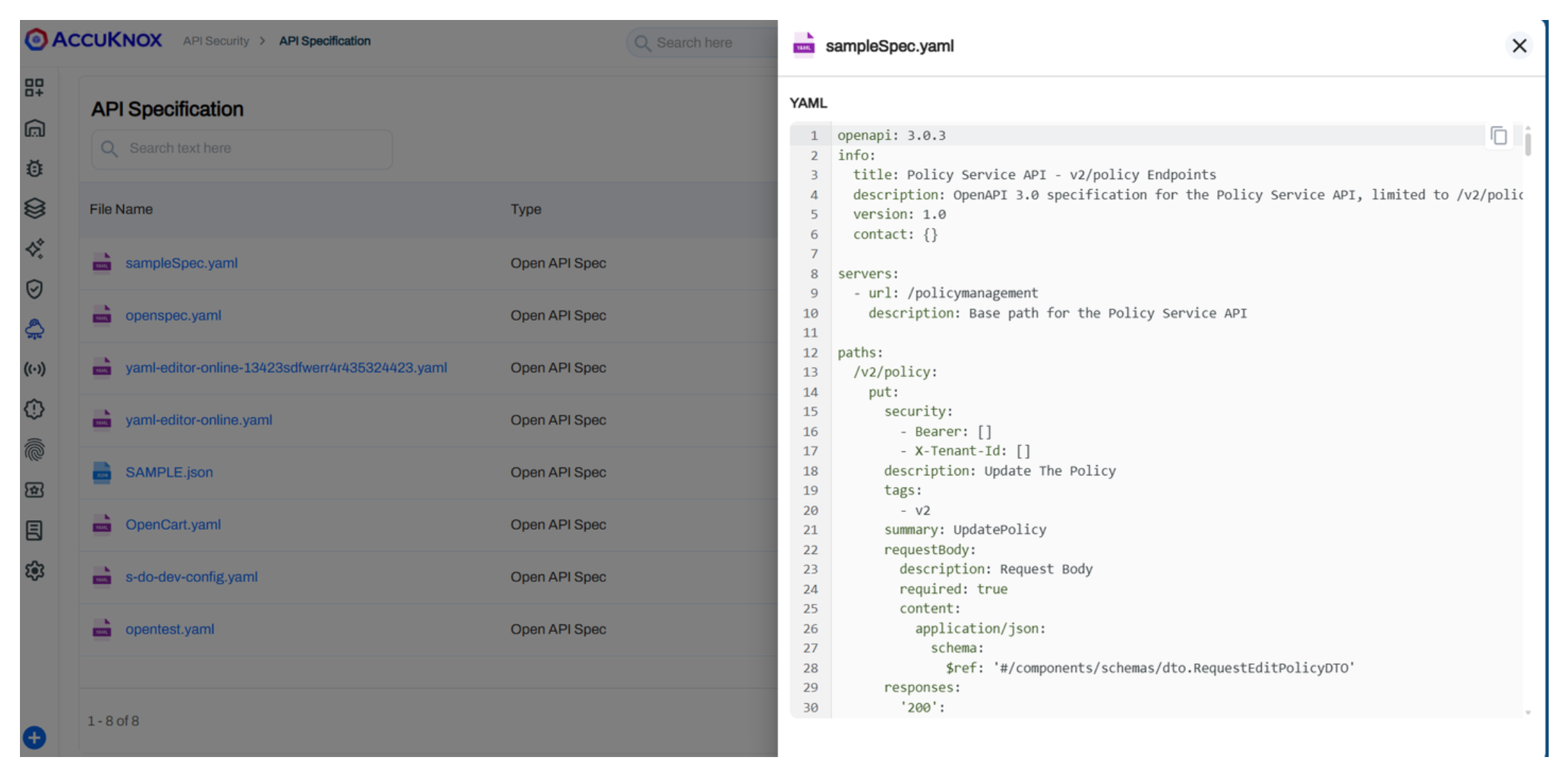This screenshot has width=1568, height=777.
Task: Open the settings gear in sidebar
Action: (x=35, y=571)
